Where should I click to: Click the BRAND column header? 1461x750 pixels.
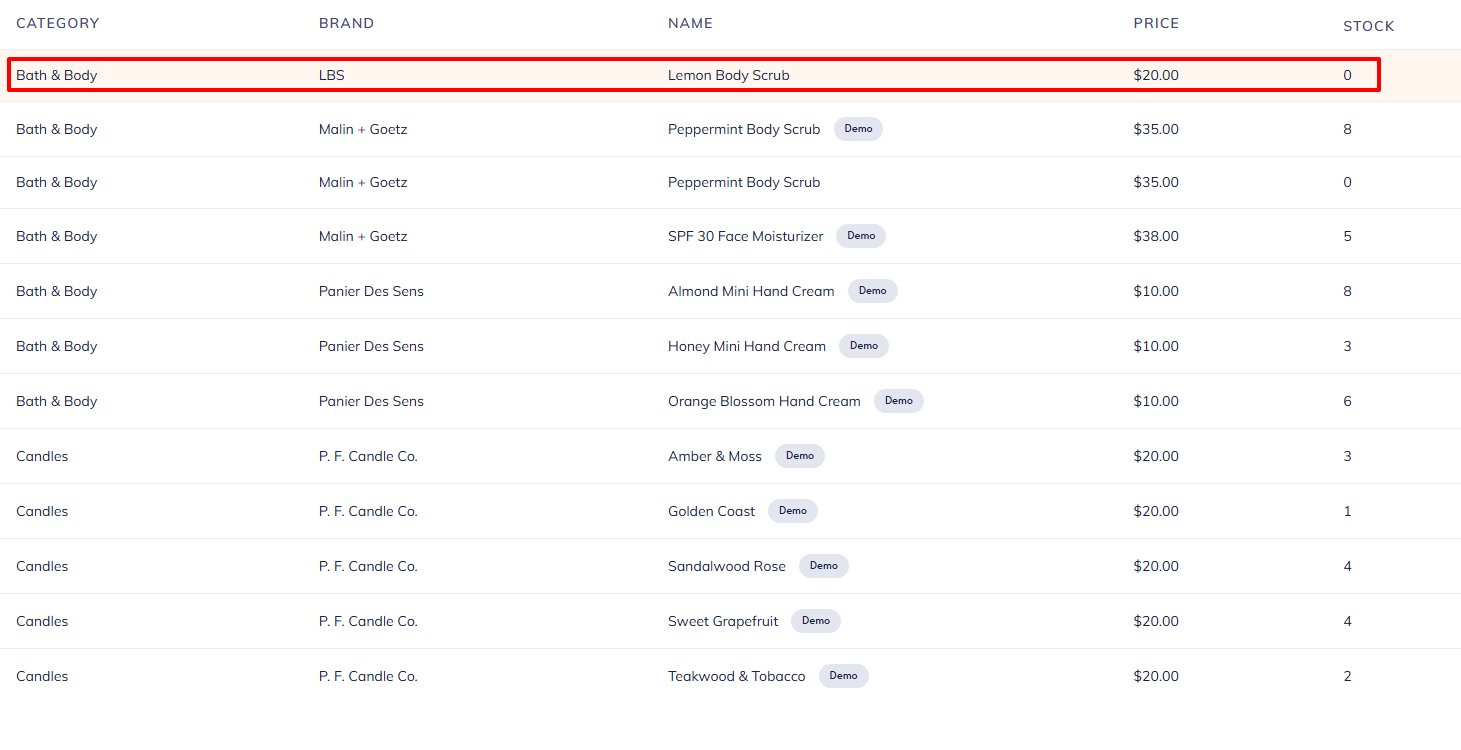(346, 23)
